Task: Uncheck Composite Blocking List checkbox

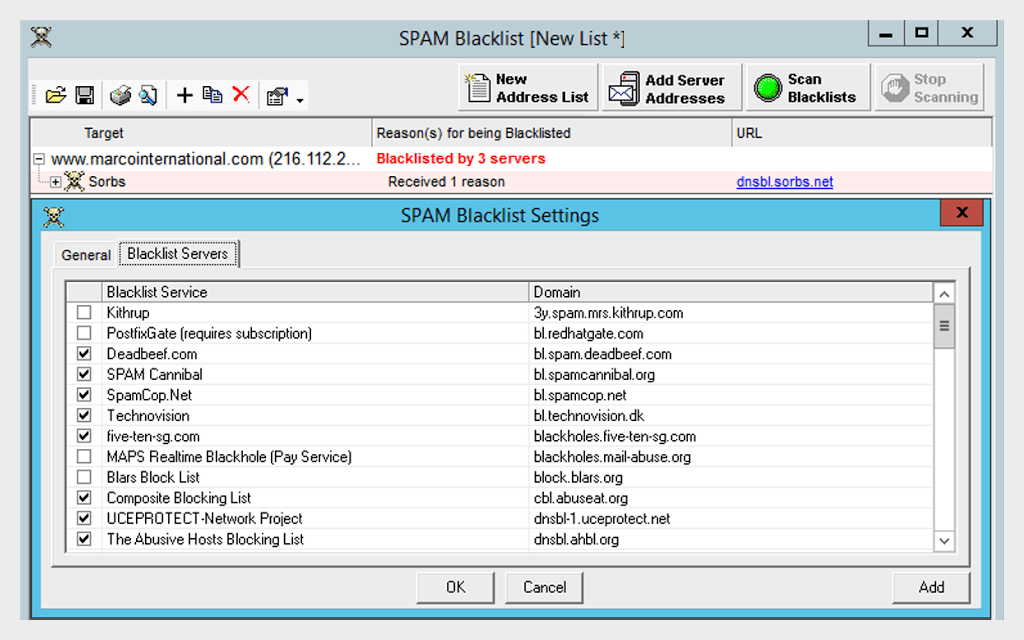Action: (x=84, y=498)
